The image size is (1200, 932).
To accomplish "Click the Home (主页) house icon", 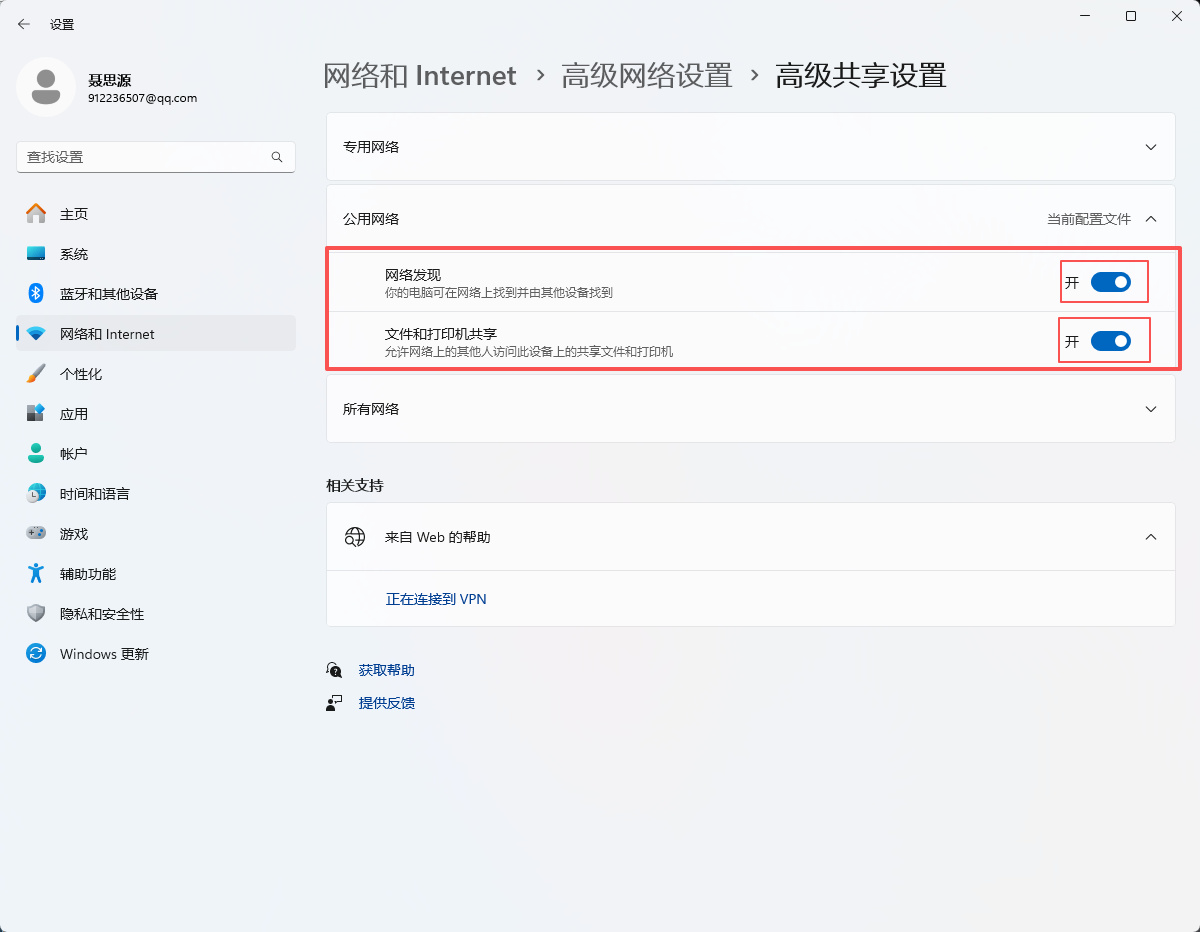I will click(36, 214).
